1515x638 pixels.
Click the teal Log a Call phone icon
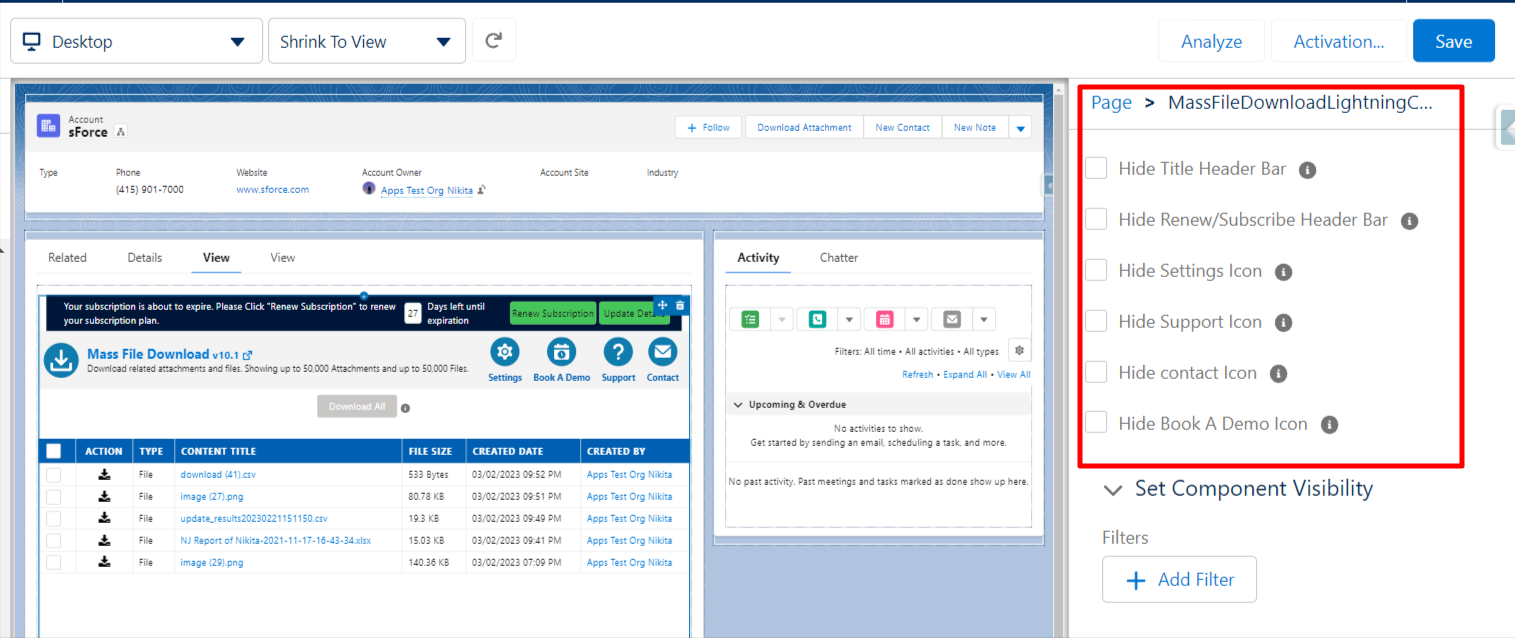(x=817, y=319)
